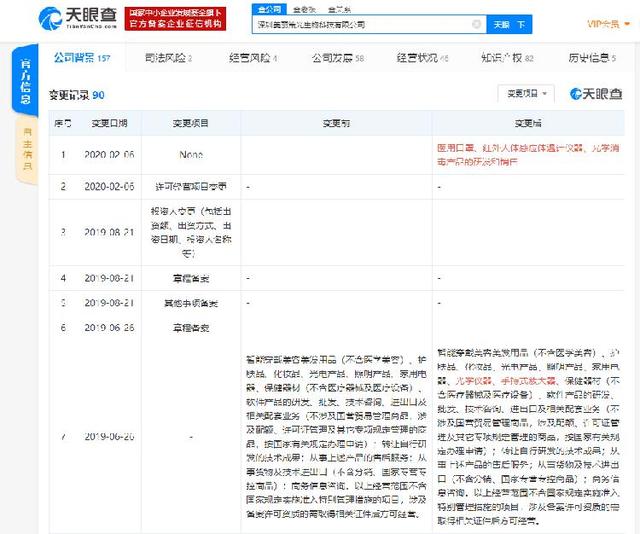The height and width of the screenshot is (534, 640).
Task: Click the 天眼查 logo at top left
Action: (78, 19)
